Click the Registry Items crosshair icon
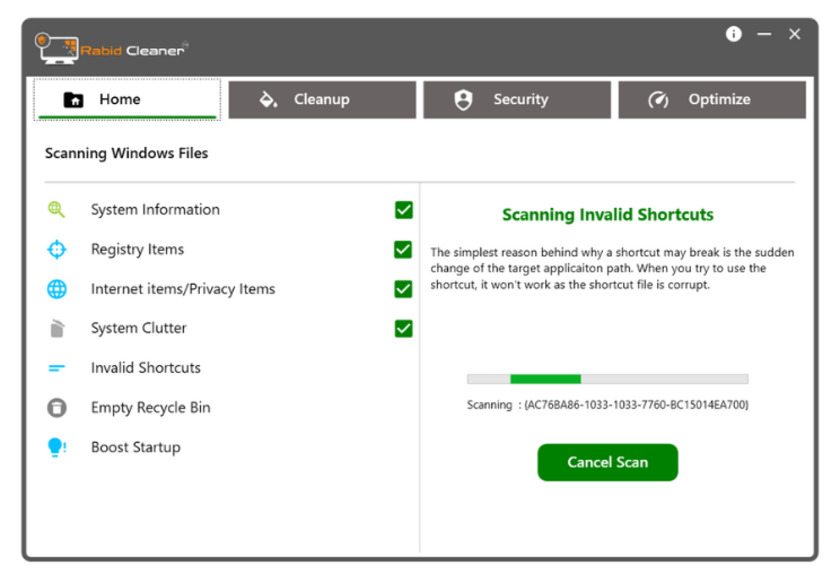840x583 pixels. point(57,250)
